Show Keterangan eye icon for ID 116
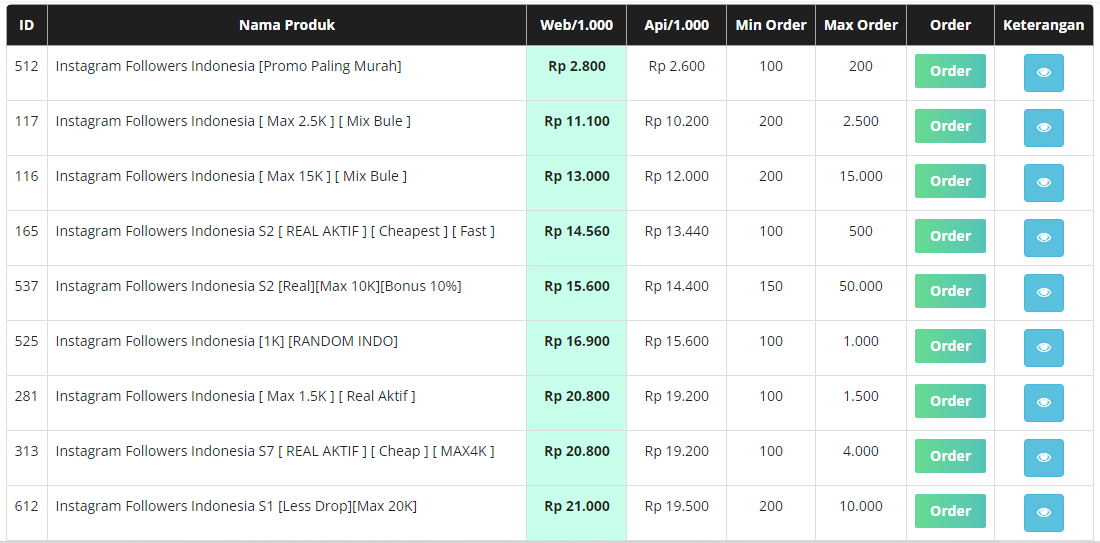Viewport: 1100px width, 543px height. [x=1043, y=182]
